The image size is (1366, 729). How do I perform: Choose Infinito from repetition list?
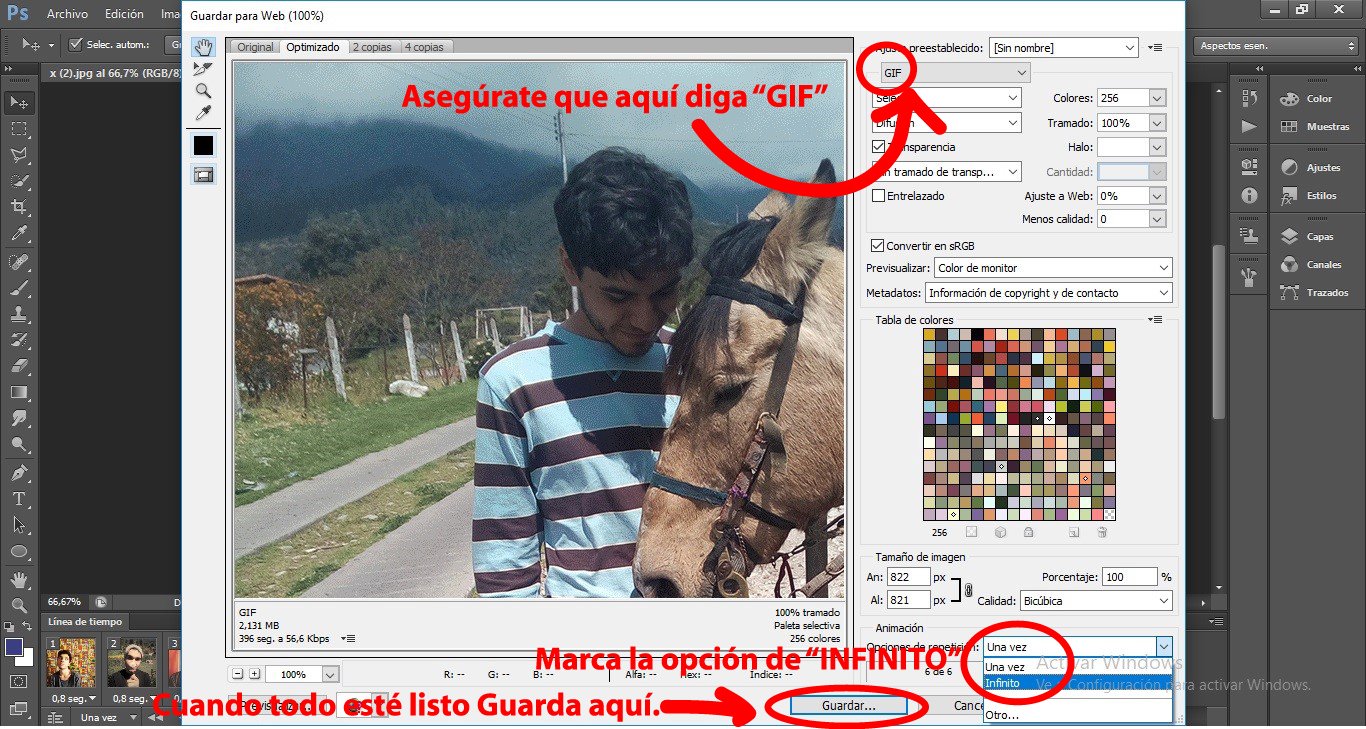[1077, 683]
